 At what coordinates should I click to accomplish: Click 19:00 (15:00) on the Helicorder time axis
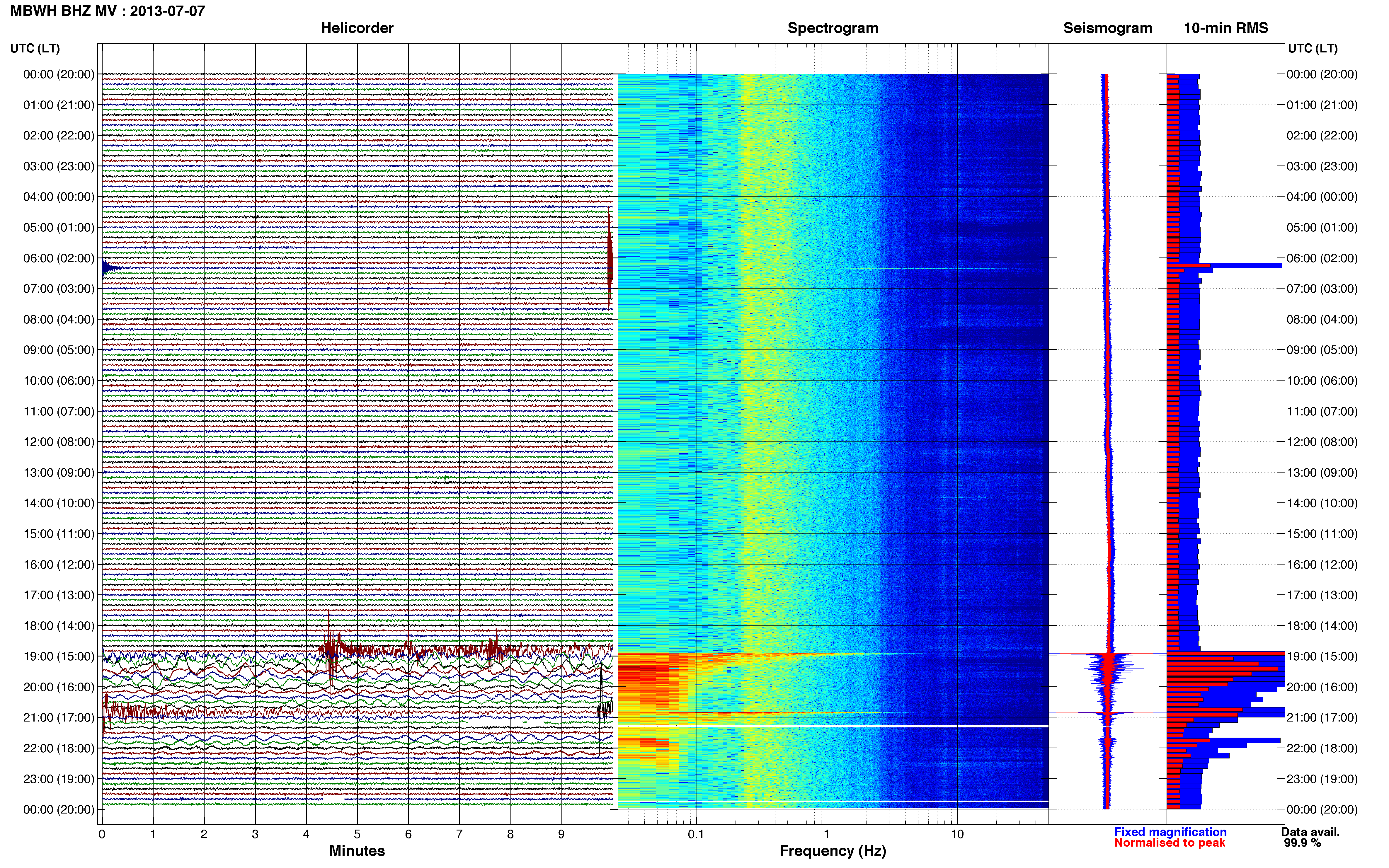(59, 656)
